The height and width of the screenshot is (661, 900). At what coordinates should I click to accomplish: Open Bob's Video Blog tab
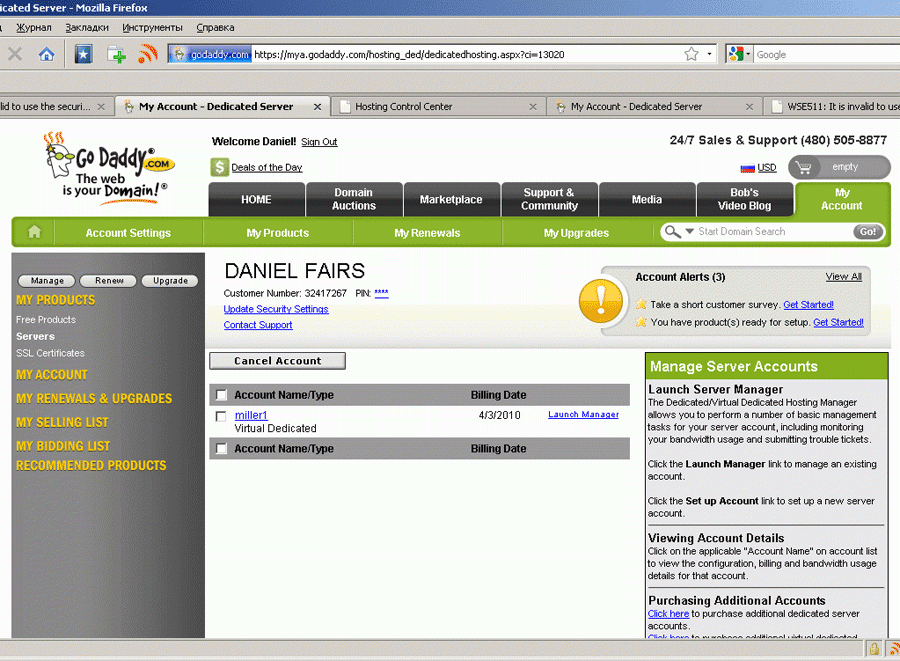pos(744,200)
